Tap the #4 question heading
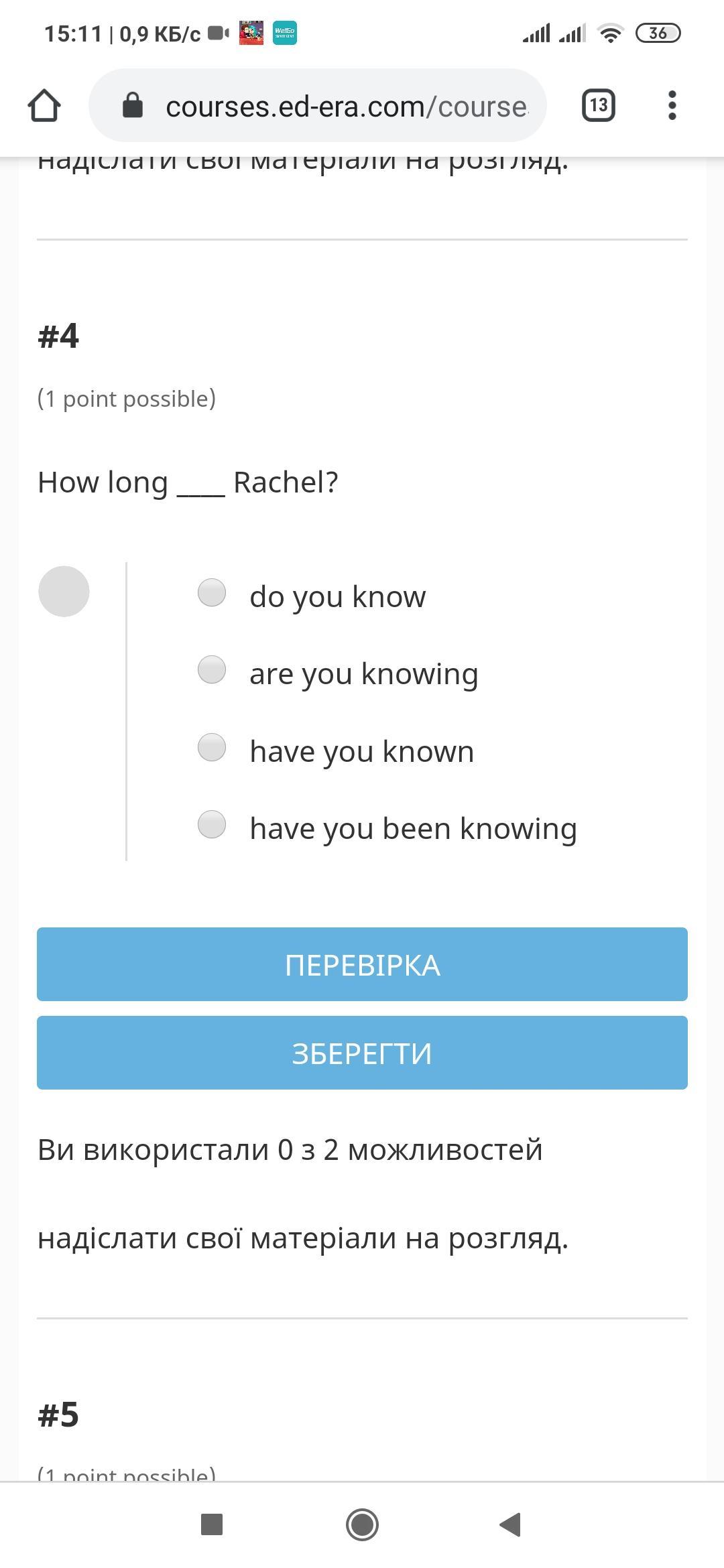Image resolution: width=724 pixels, height=1568 pixels. [58, 336]
